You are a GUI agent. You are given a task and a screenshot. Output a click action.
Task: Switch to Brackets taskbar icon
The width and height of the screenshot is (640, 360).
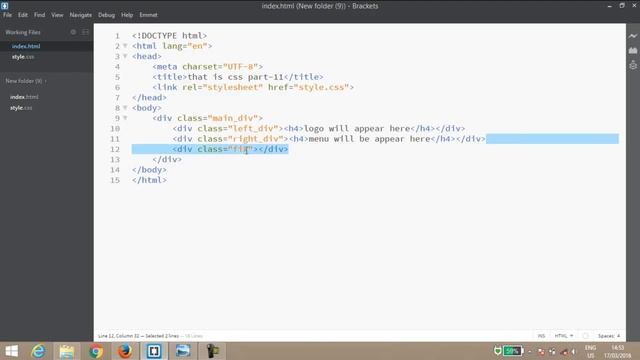click(154, 351)
